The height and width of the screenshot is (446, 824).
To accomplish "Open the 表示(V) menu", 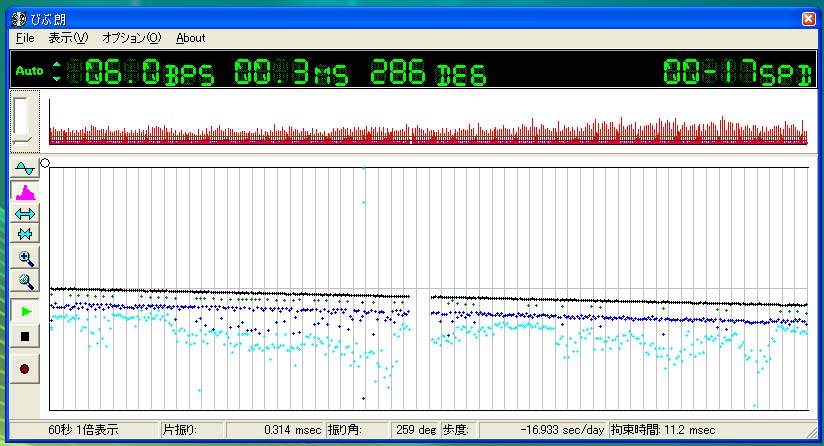I will (x=68, y=38).
